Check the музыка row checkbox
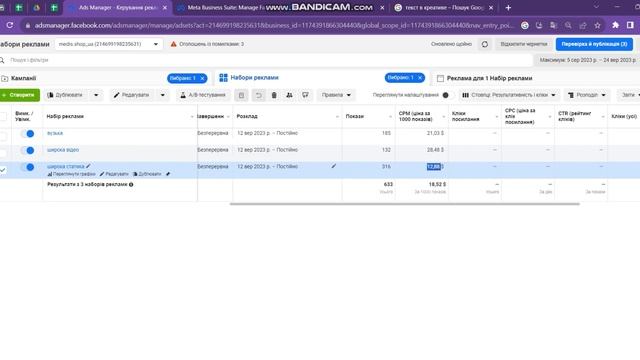This screenshot has height=360, width=640. point(3,136)
